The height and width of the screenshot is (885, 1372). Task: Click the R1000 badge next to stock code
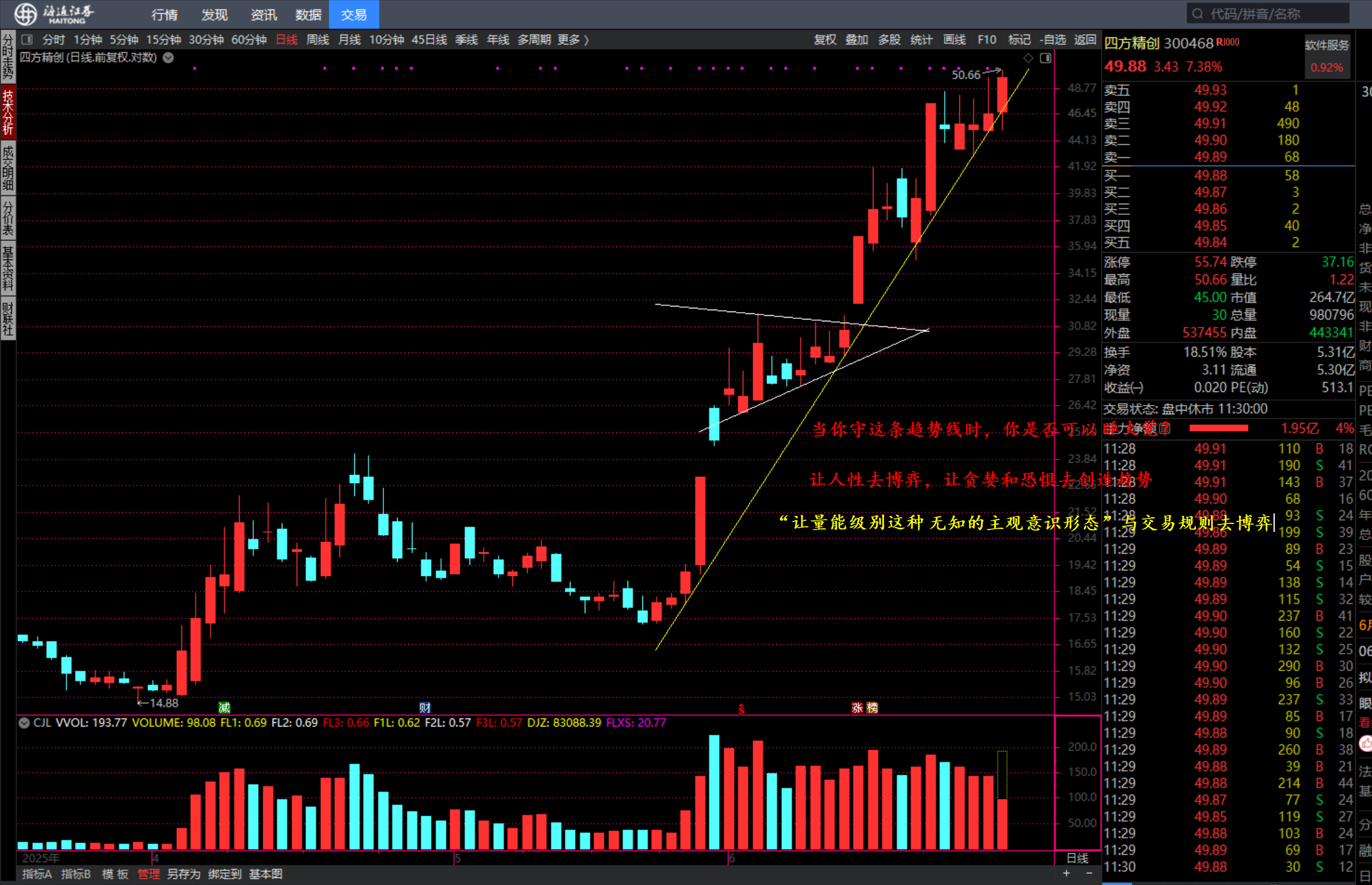[x=1228, y=41]
